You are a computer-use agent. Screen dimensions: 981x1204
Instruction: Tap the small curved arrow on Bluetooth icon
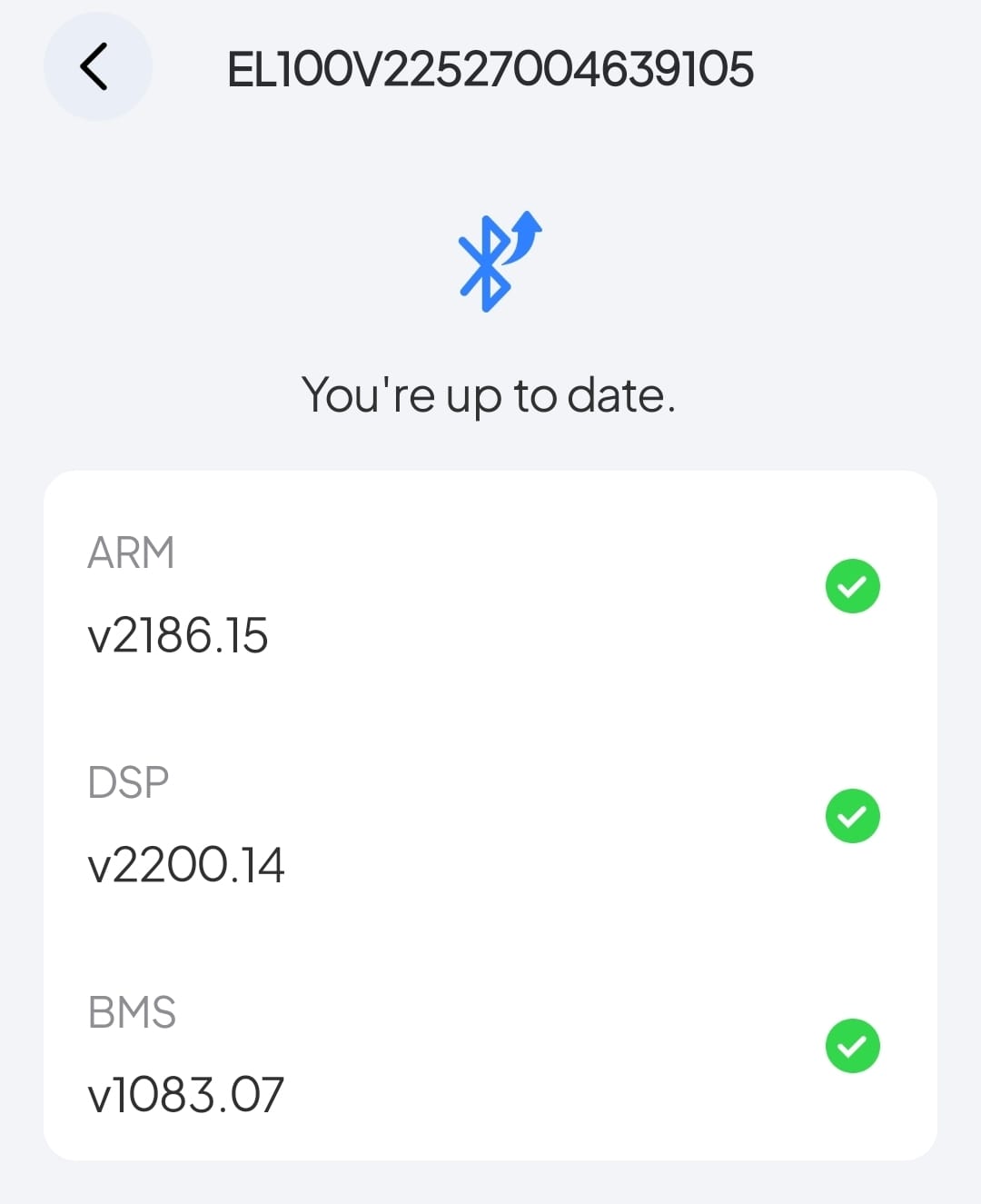point(527,233)
